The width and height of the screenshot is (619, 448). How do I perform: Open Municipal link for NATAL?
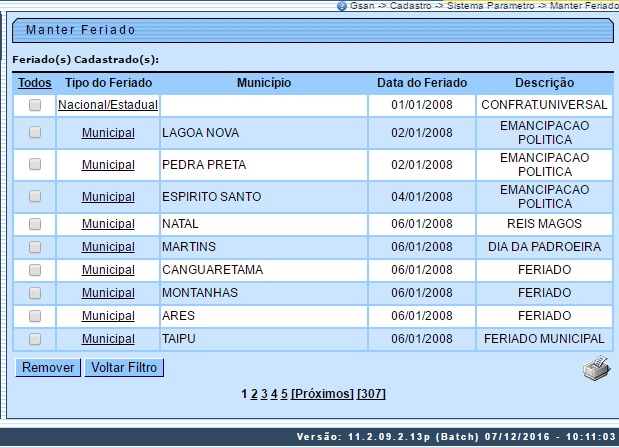108,224
